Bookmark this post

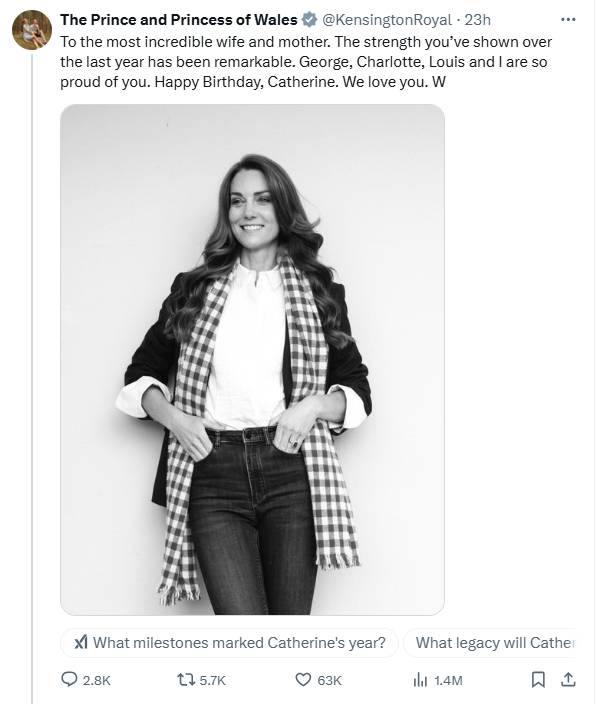coord(538,680)
